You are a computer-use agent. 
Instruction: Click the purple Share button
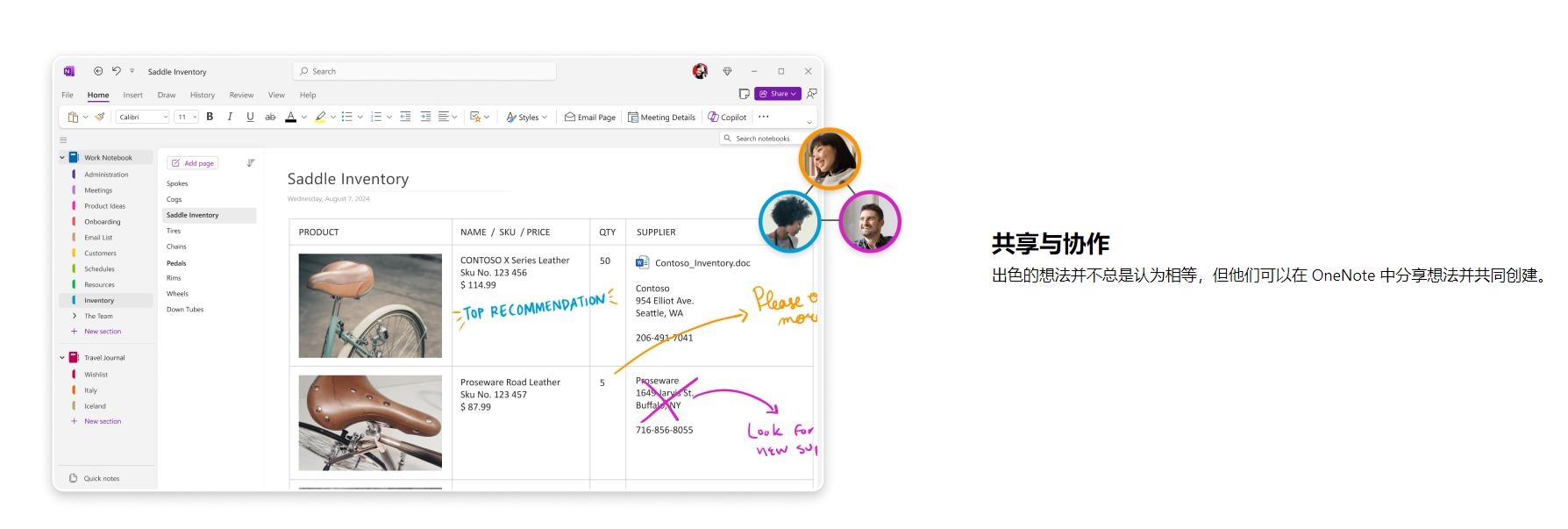777,94
